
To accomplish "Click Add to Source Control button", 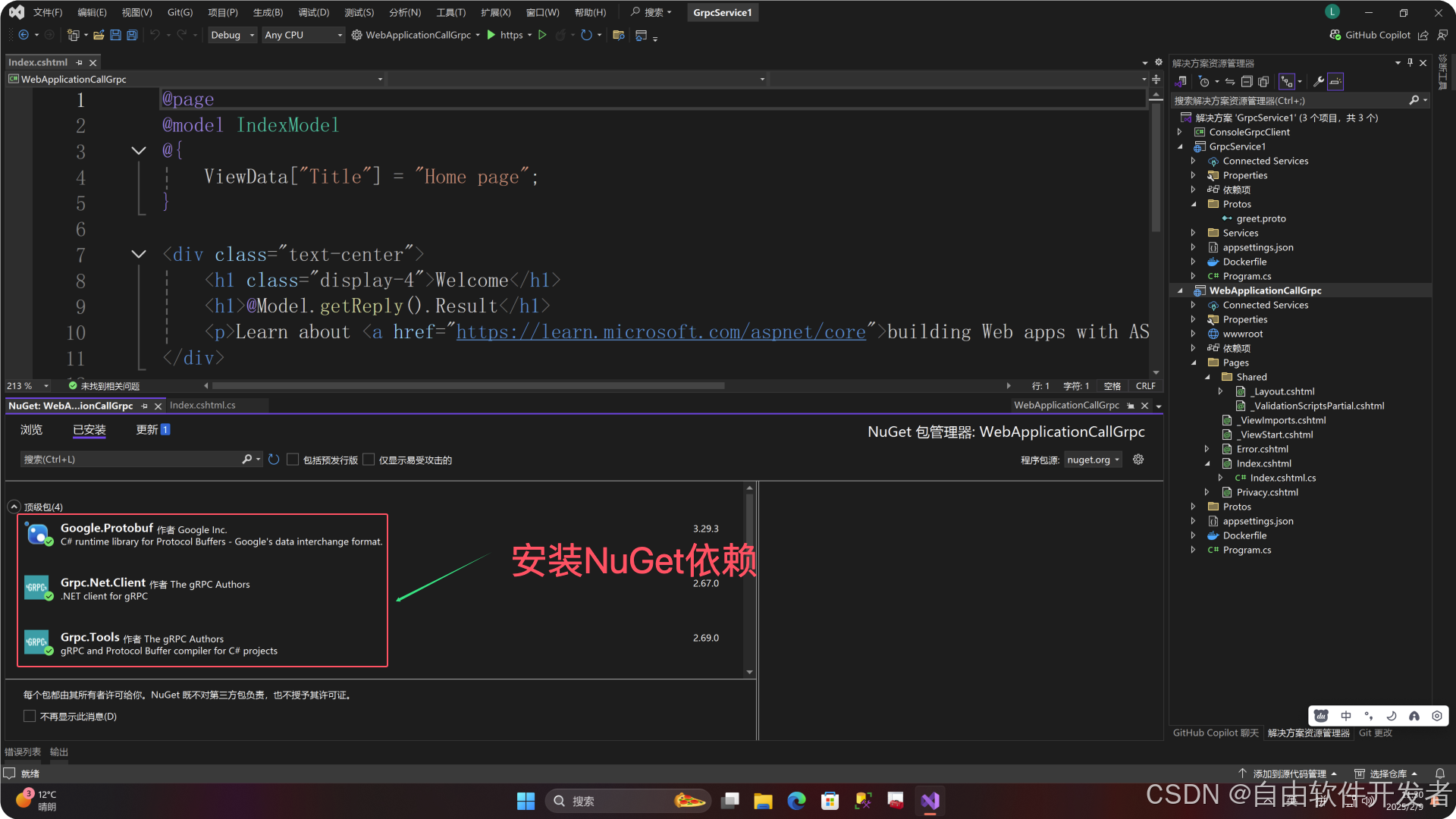I will pos(1289,773).
